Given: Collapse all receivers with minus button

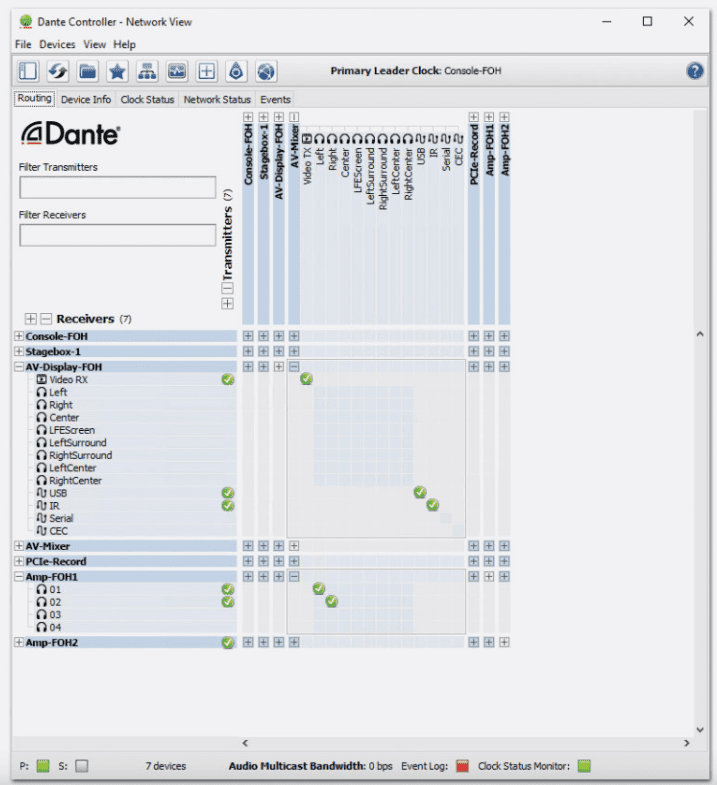Looking at the screenshot, I should coord(46,319).
